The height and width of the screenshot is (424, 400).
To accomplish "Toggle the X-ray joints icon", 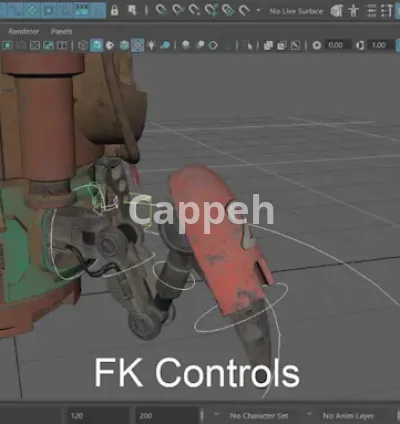I will [295, 45].
